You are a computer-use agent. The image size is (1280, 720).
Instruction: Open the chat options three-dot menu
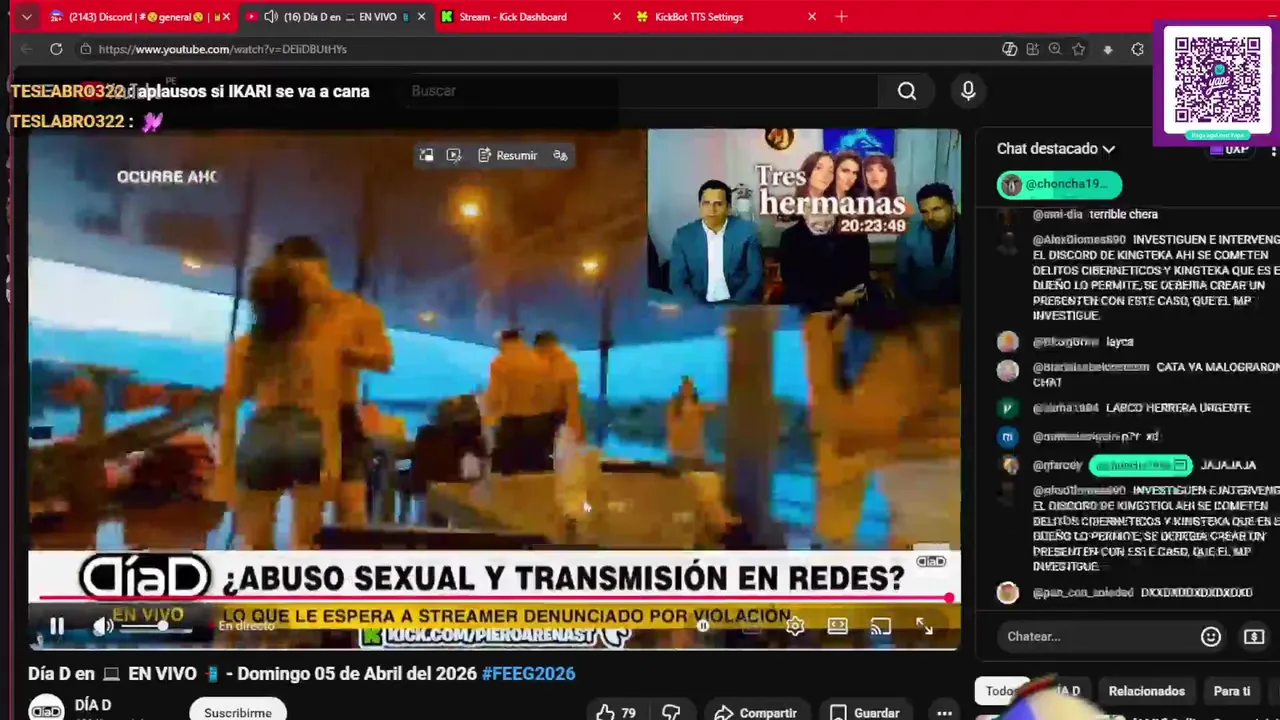[x=1273, y=150]
